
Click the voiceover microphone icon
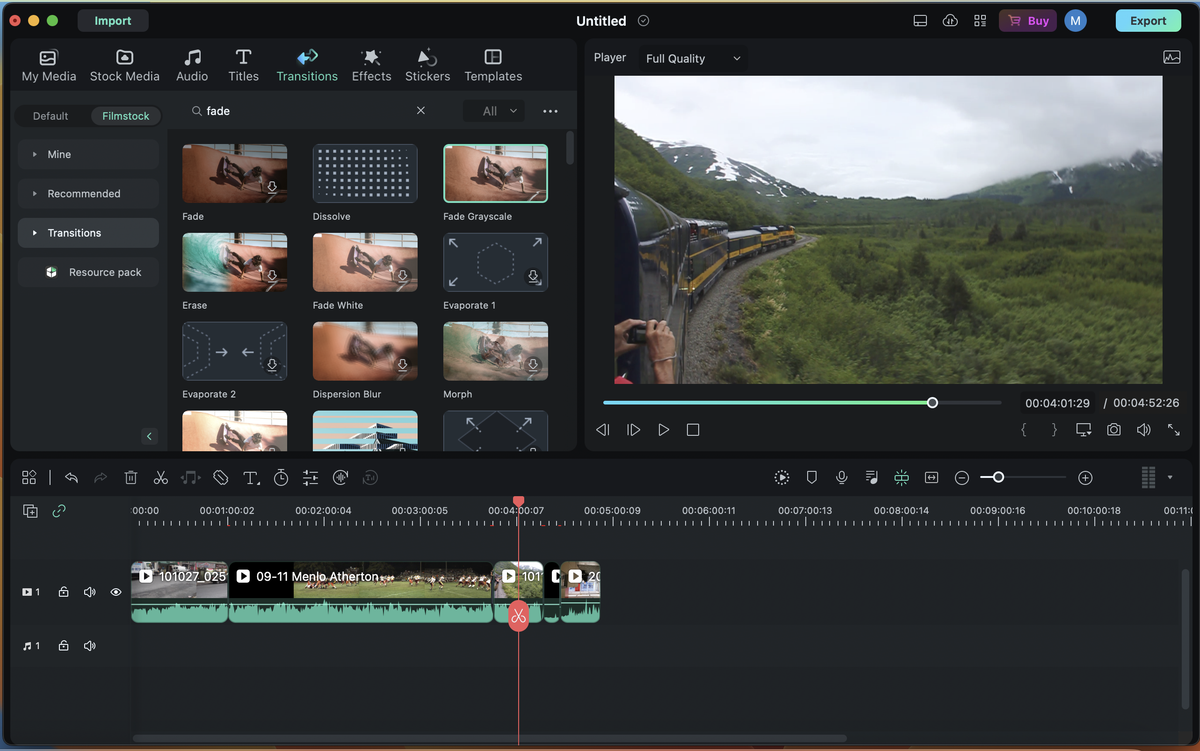842,478
